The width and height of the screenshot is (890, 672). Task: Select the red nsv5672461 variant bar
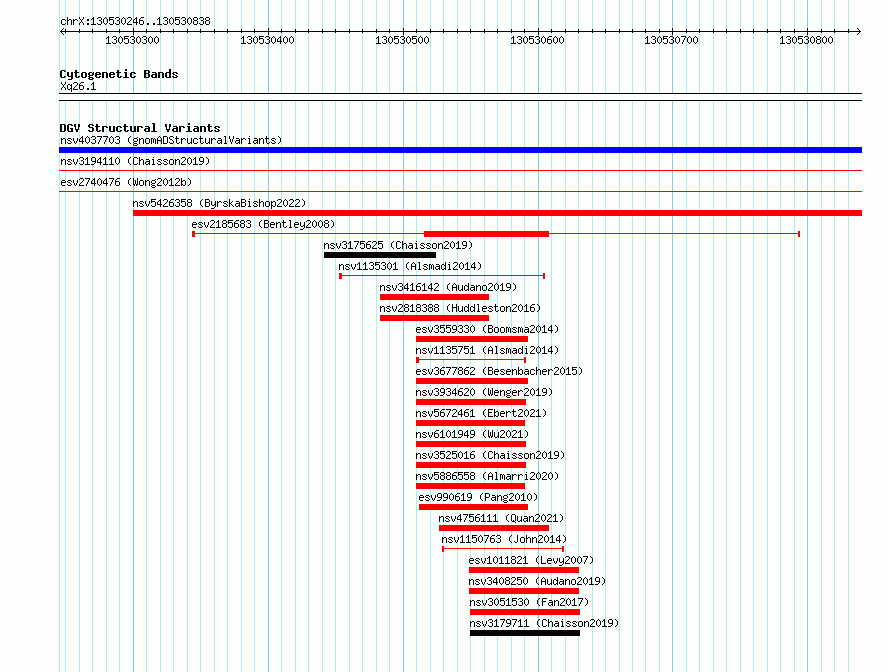click(x=470, y=423)
